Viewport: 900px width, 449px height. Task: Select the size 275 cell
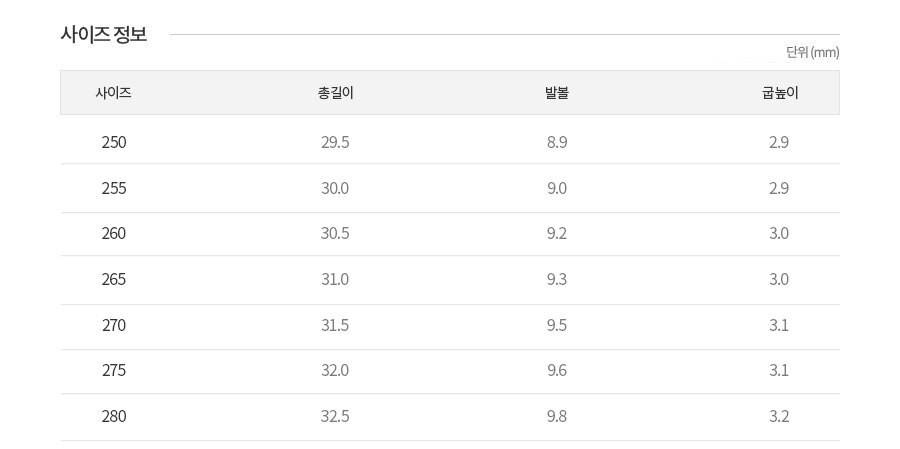(114, 370)
